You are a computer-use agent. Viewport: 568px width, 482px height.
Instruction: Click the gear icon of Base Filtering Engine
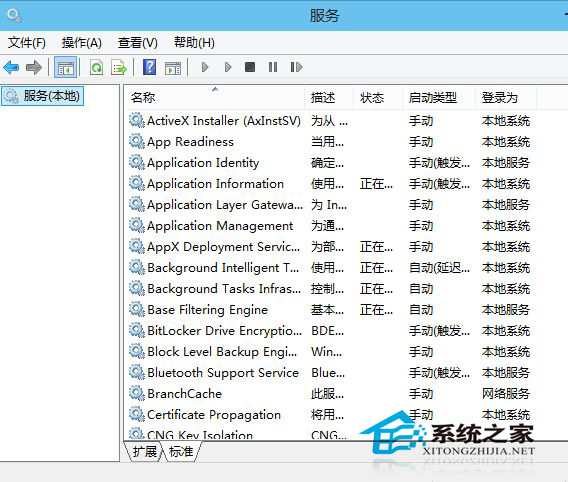pos(137,309)
